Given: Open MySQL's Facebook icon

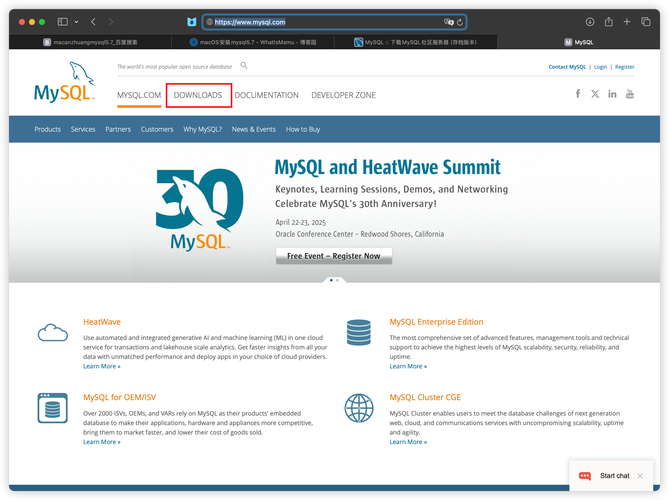Looking at the screenshot, I should pyautogui.click(x=577, y=94).
